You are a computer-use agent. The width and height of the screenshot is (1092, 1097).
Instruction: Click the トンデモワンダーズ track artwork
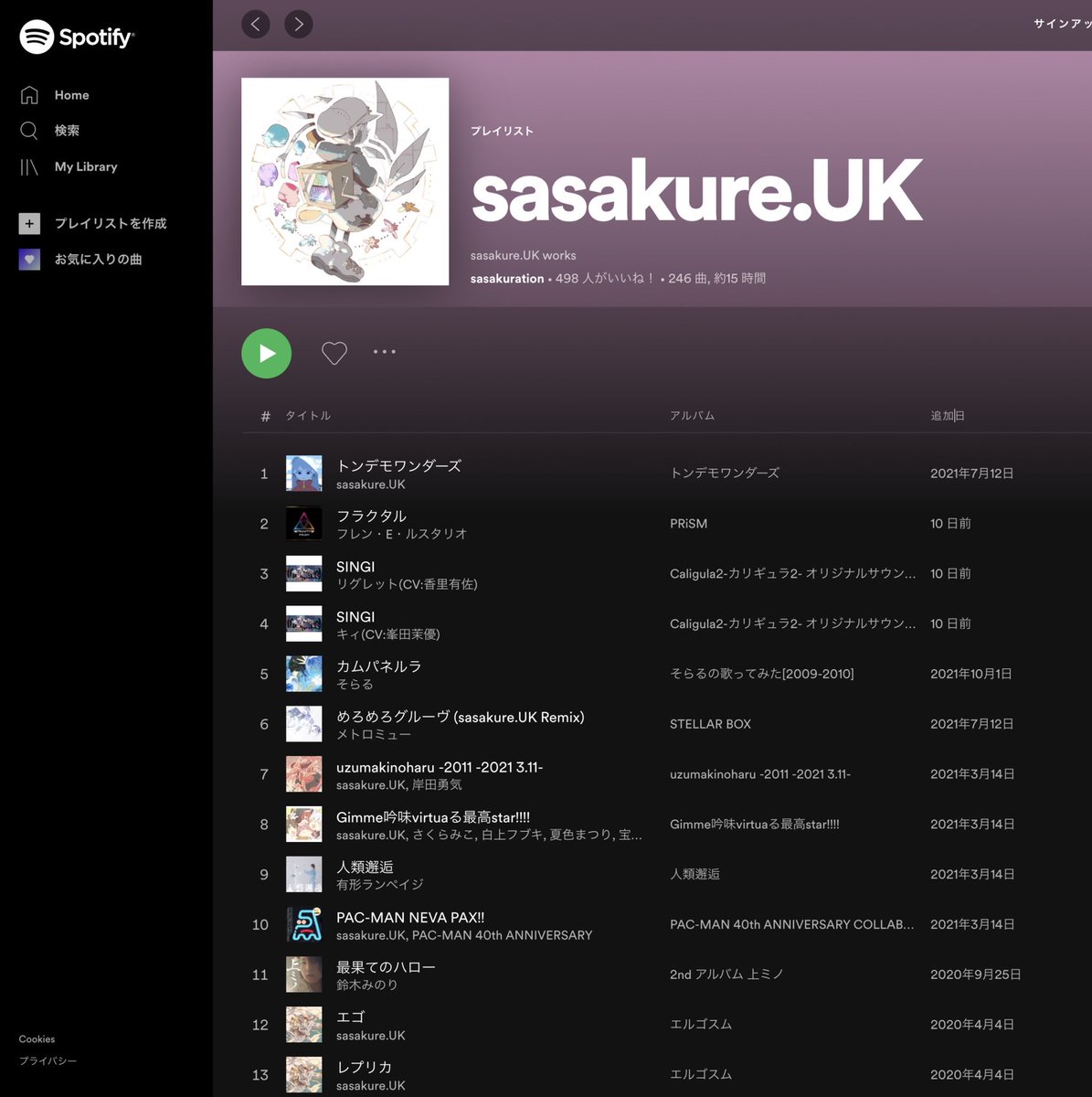point(303,474)
